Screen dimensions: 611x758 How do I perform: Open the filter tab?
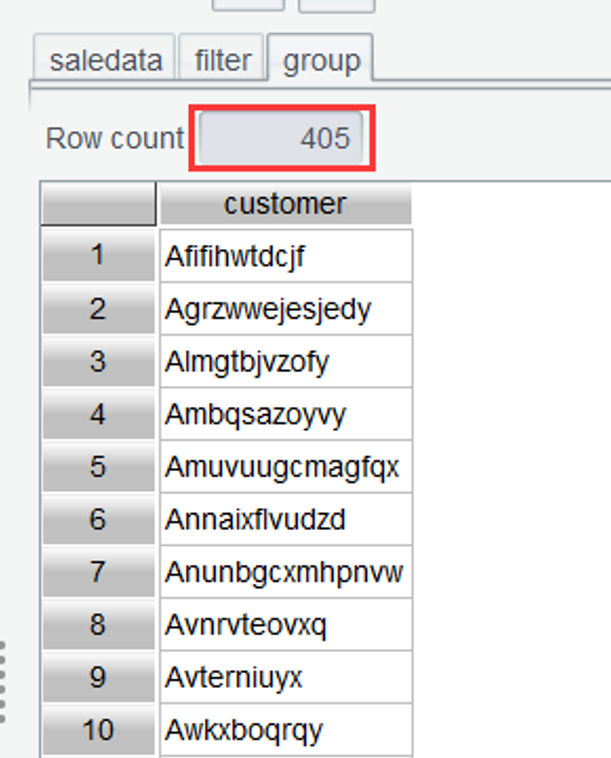click(x=223, y=60)
